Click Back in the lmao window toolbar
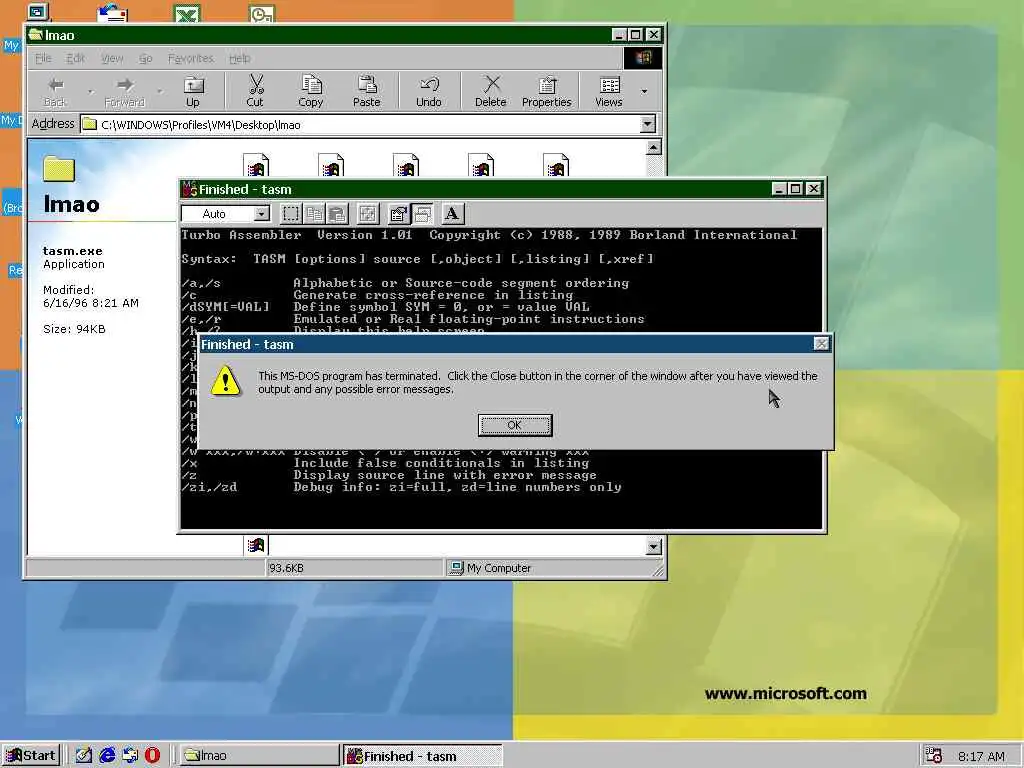1024x768 pixels. tap(56, 92)
